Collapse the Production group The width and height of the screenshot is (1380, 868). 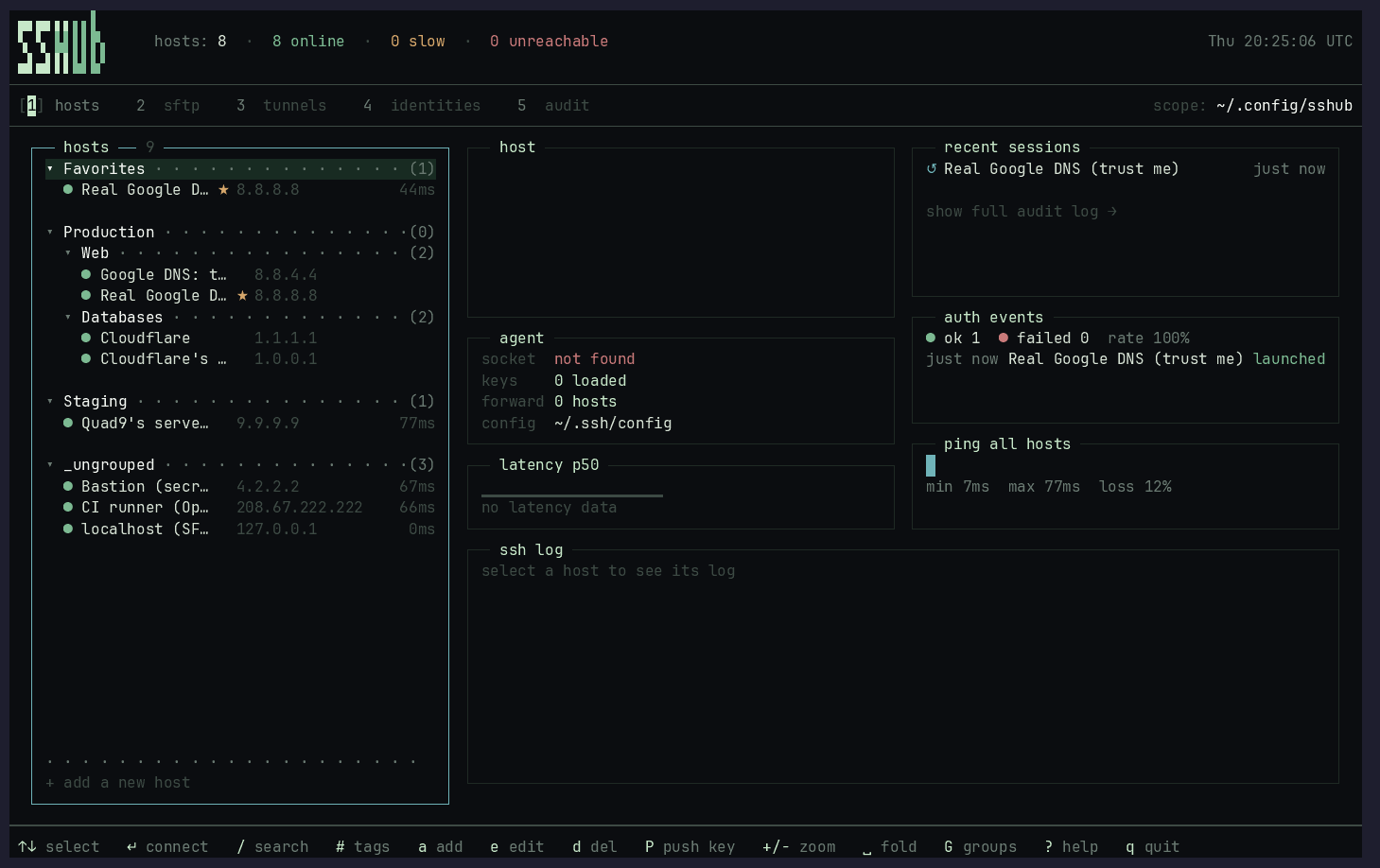(x=50, y=233)
